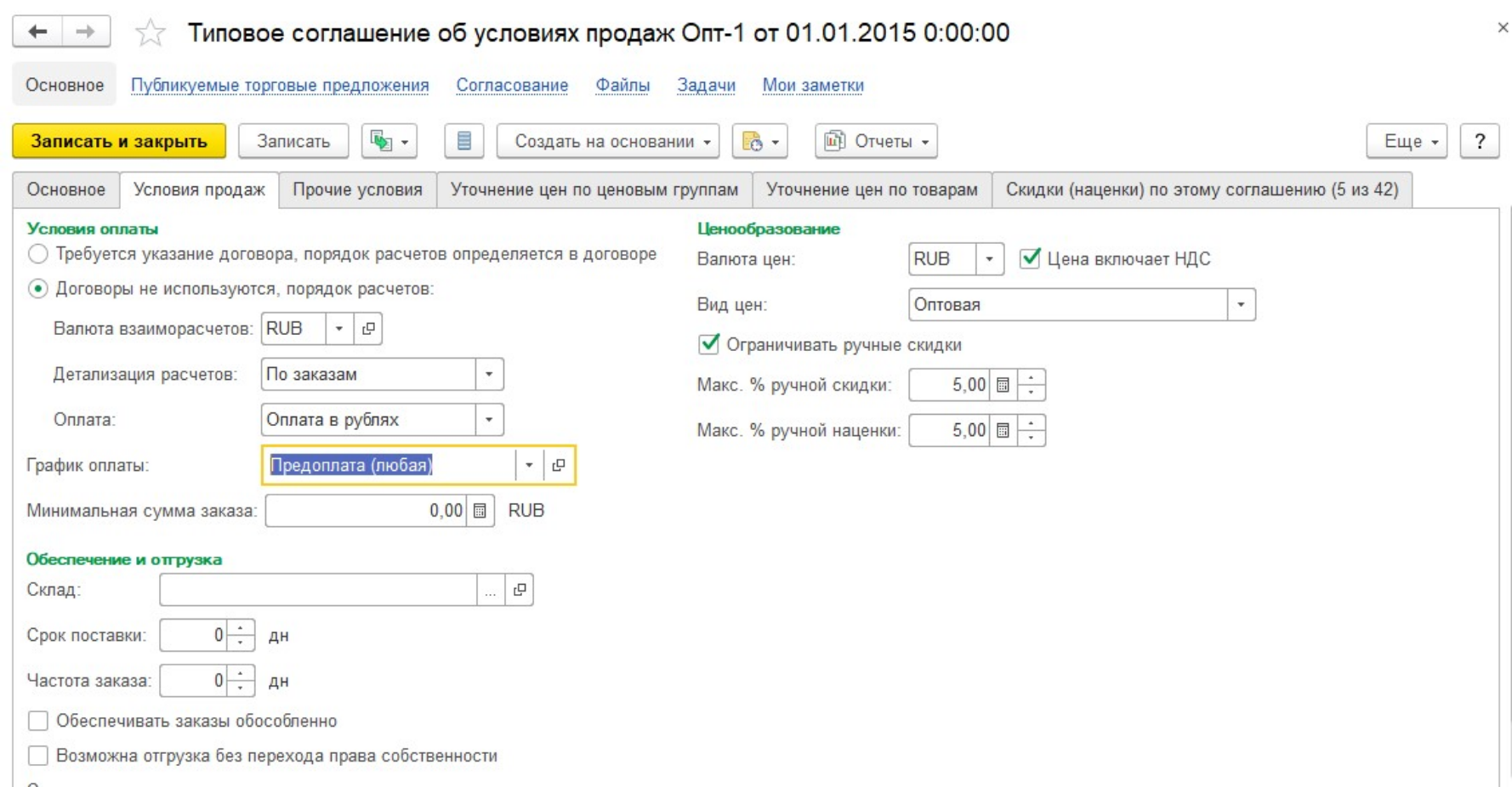Click the back navigation arrow
This screenshot has height=787, width=1512.
pos(37,32)
